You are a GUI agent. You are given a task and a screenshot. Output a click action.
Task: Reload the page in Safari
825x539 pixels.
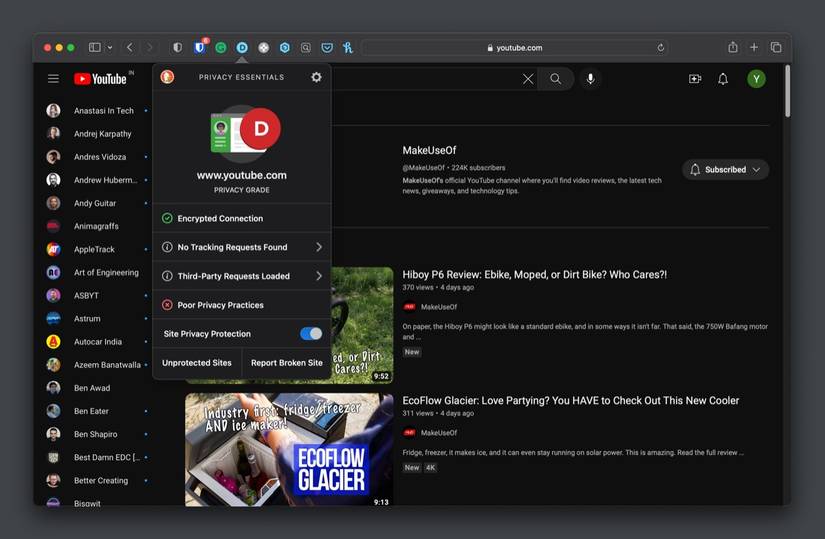[661, 47]
